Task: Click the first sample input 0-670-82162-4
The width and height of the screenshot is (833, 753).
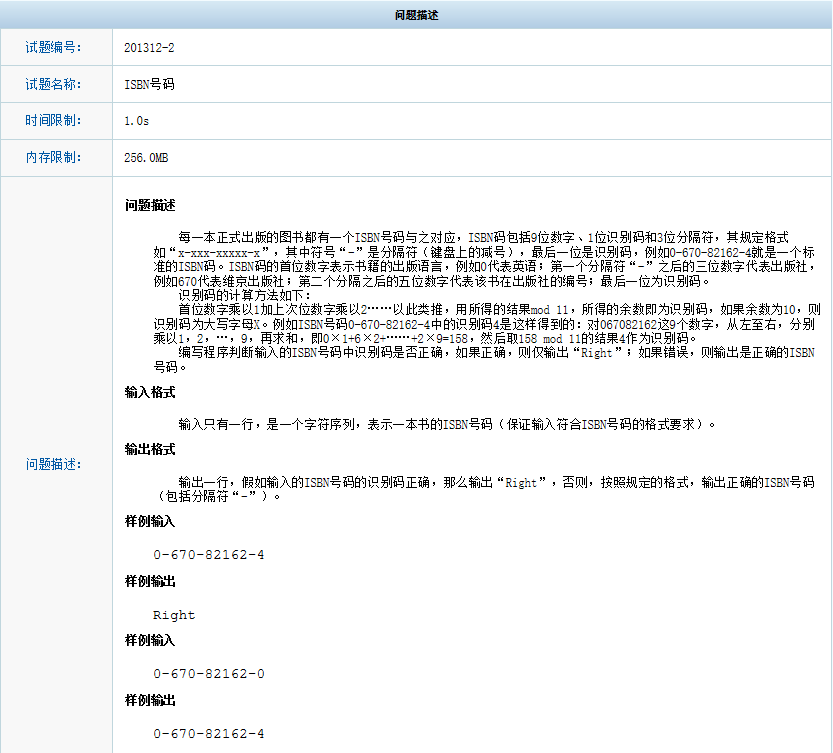Action: pyautogui.click(x=209, y=555)
